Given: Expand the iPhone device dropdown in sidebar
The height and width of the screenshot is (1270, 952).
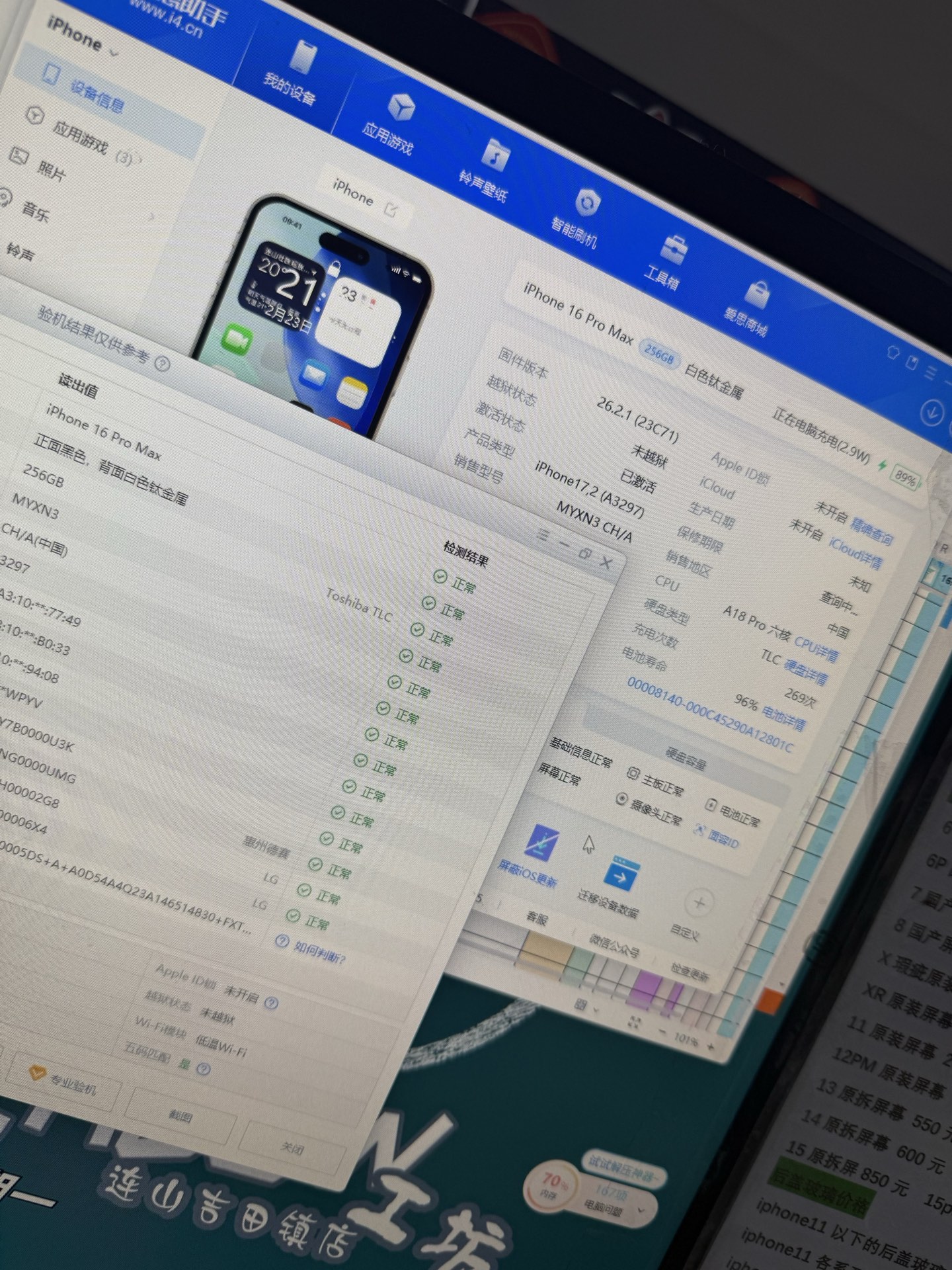Looking at the screenshot, I should tap(114, 53).
